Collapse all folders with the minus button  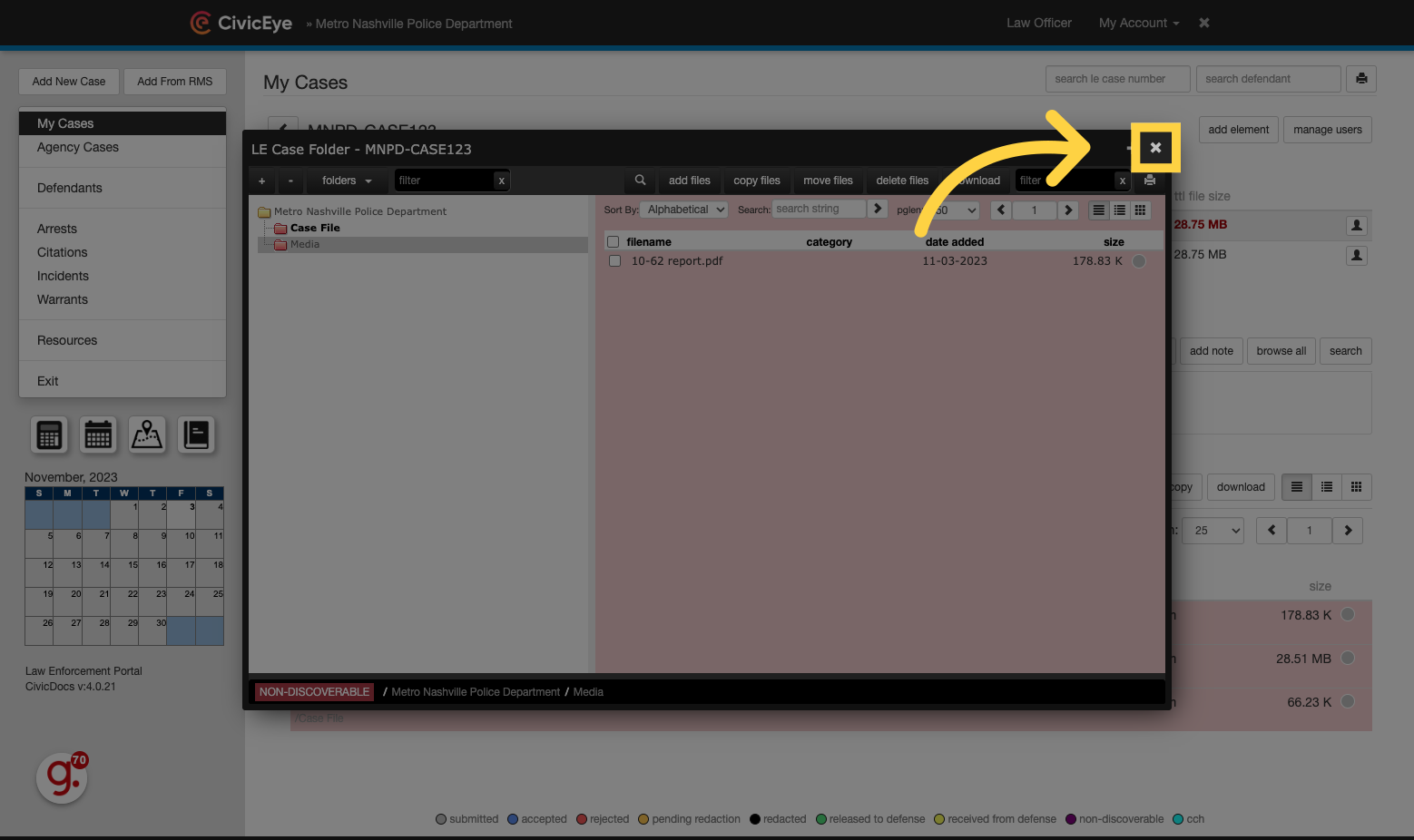click(290, 181)
